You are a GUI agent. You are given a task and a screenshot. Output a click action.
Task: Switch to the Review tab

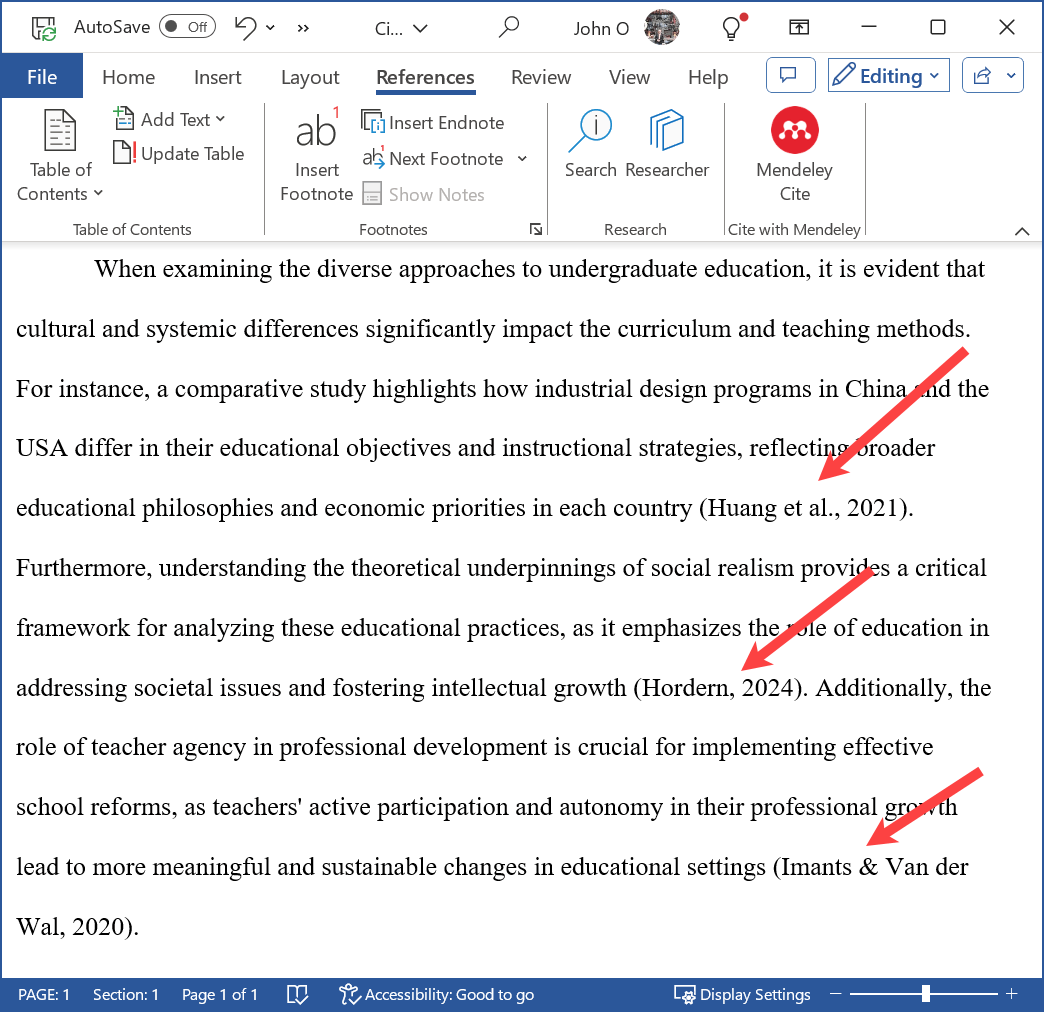[540, 77]
